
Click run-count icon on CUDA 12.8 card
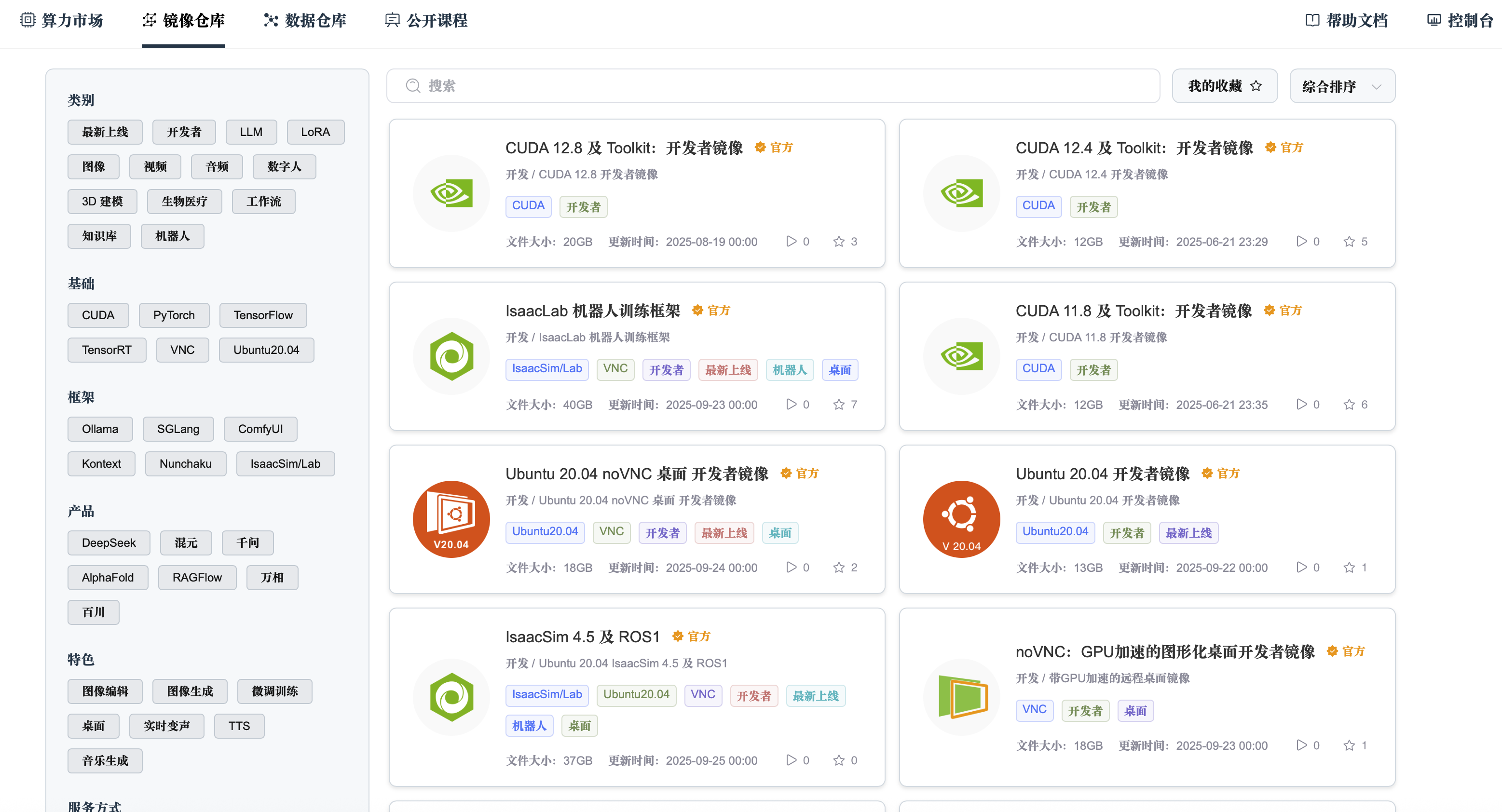[x=791, y=241]
